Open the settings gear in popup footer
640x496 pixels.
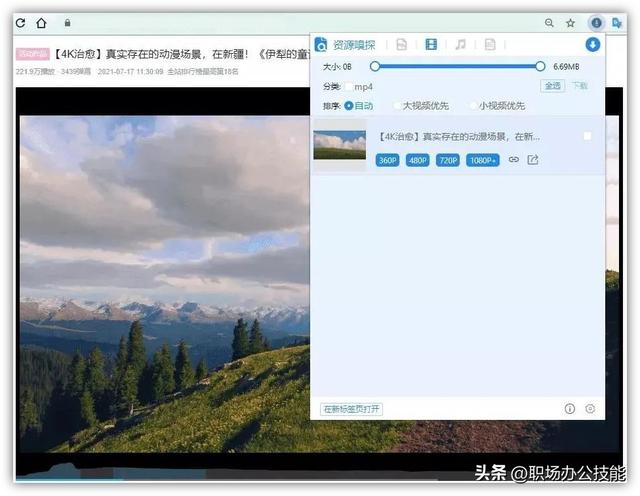click(590, 409)
